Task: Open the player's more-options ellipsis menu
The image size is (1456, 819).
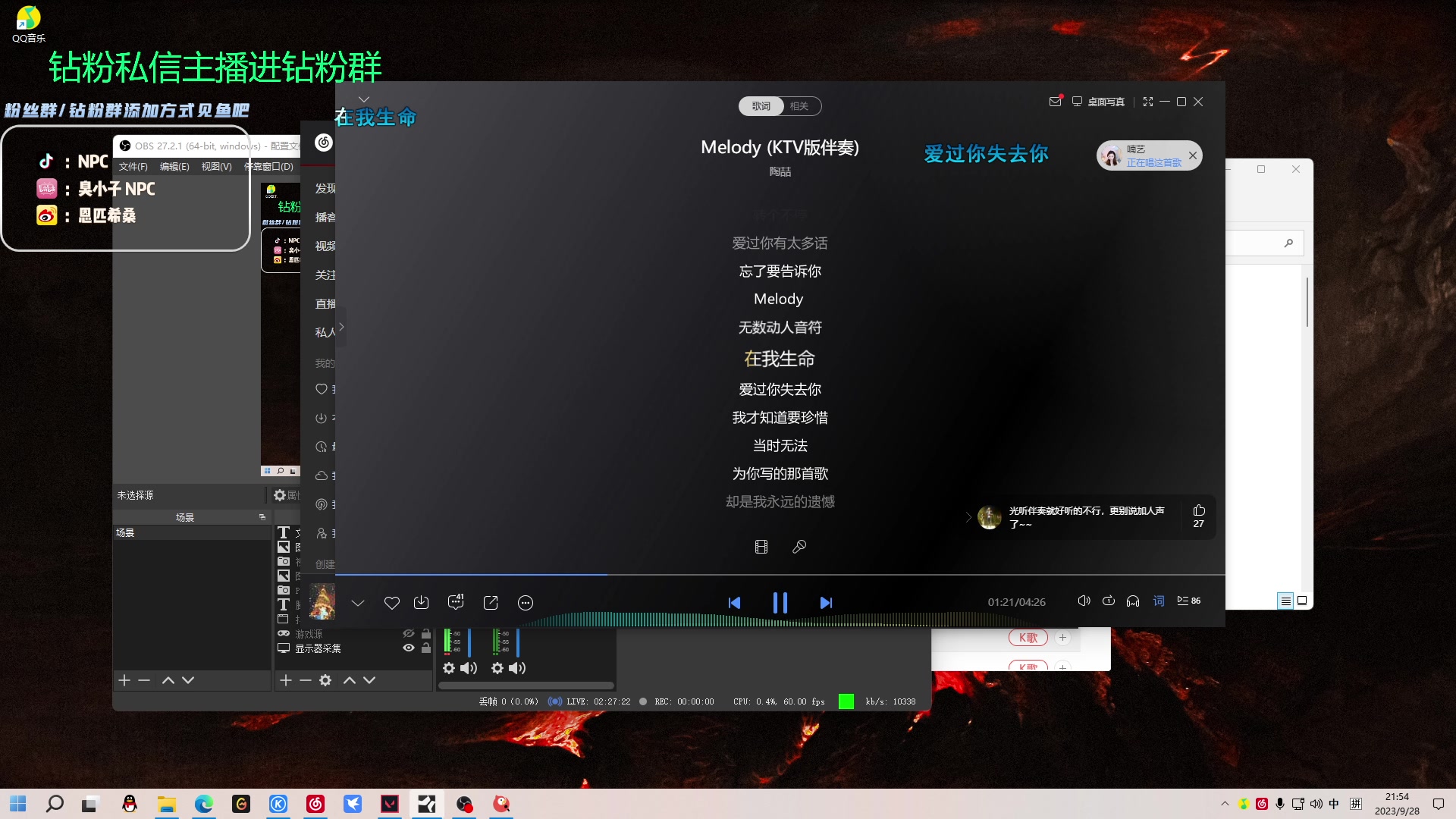Action: tap(526, 603)
